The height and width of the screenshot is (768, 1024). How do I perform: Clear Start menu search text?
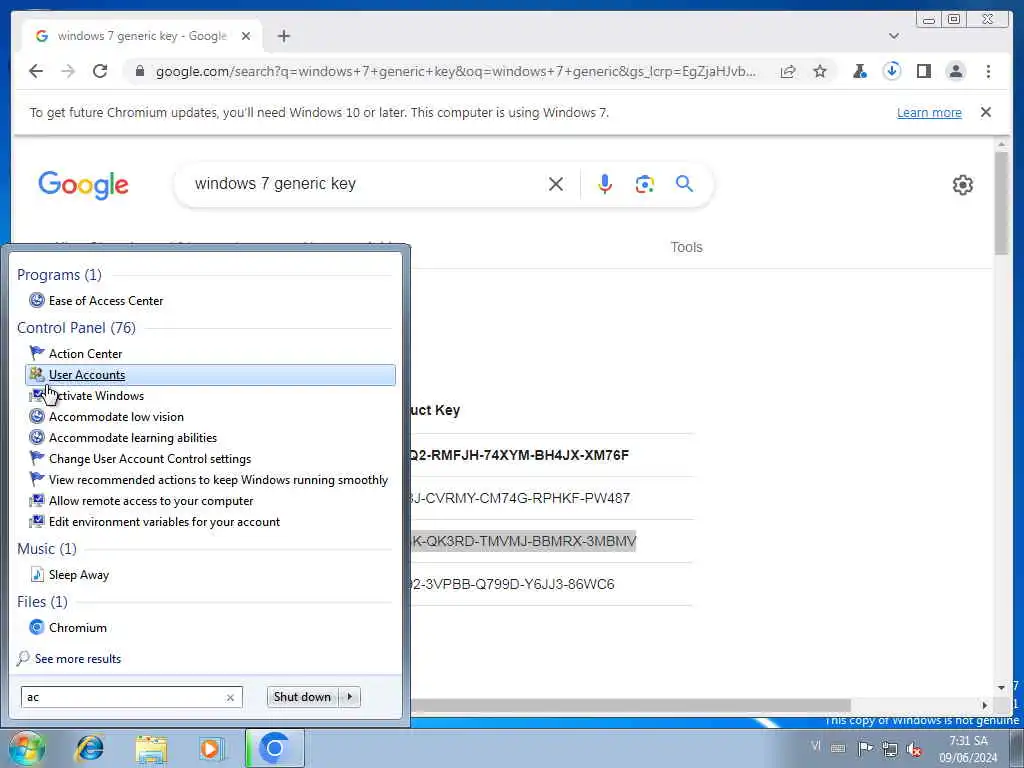(231, 697)
